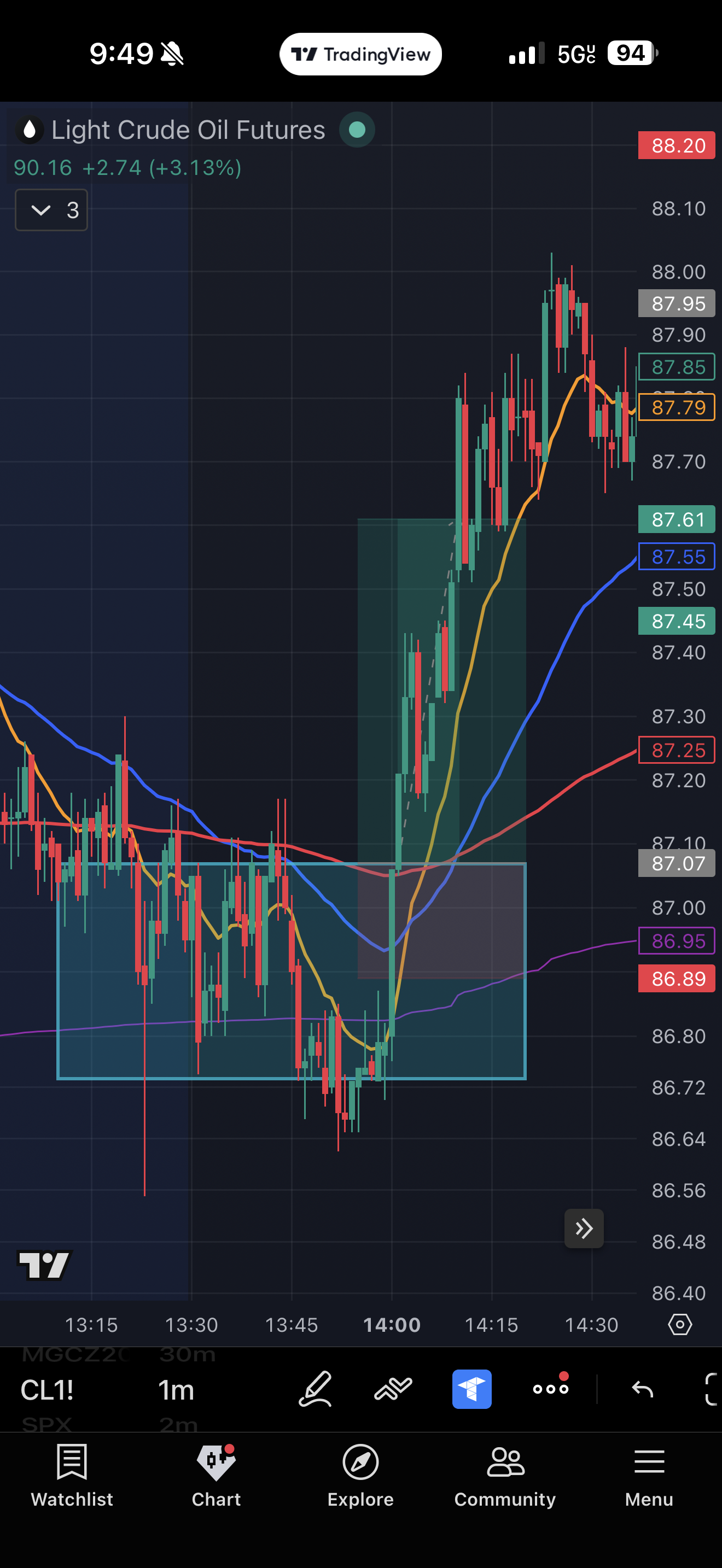Tap the blue trading panel icon
Image resolution: width=722 pixels, height=1568 pixels.
point(472,1389)
